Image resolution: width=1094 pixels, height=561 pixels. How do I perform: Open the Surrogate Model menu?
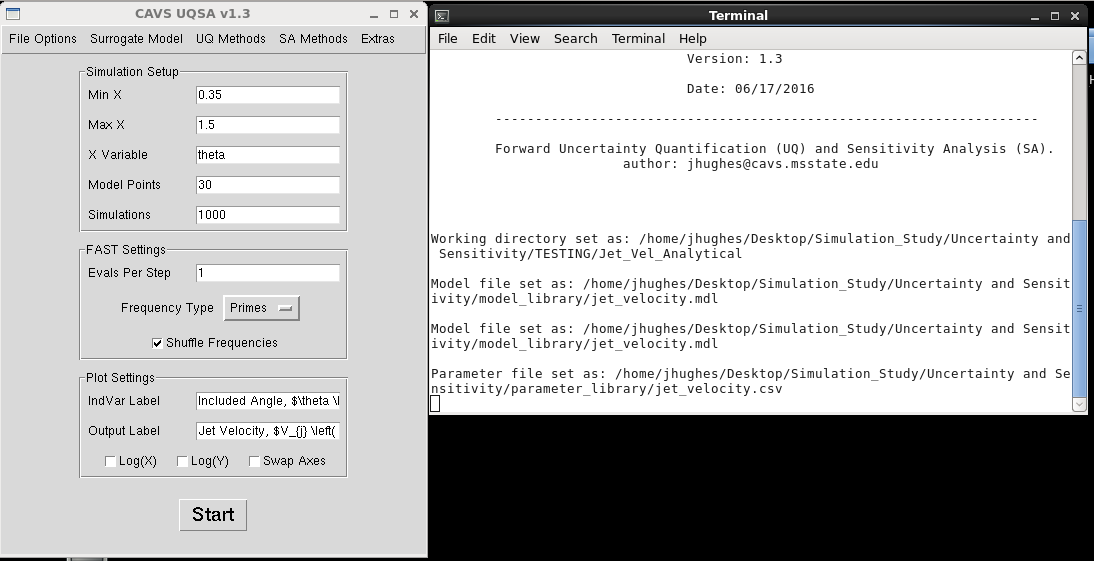tap(136, 39)
